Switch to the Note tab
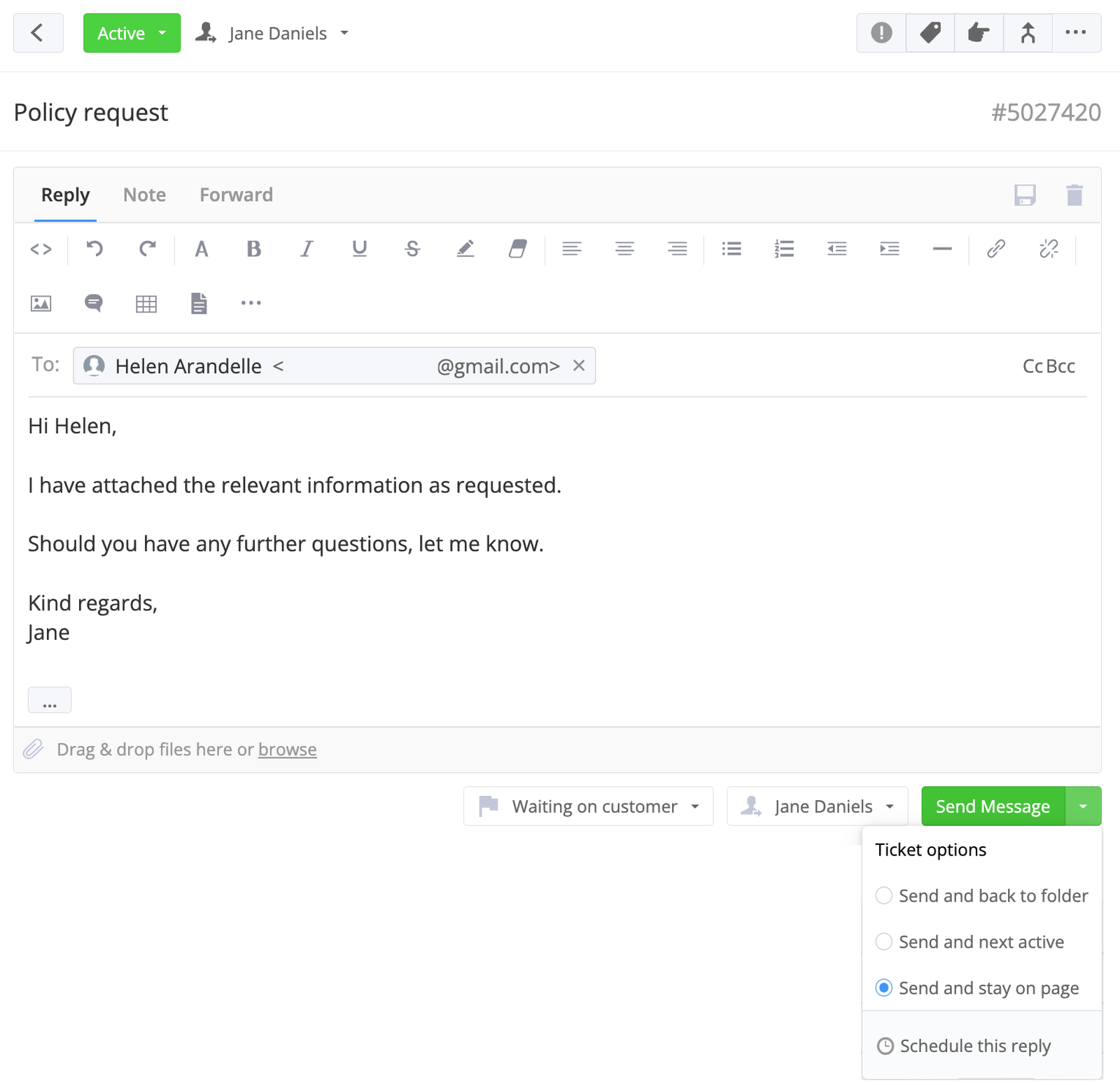Screen dimensions: 1120x1085 pos(144,195)
